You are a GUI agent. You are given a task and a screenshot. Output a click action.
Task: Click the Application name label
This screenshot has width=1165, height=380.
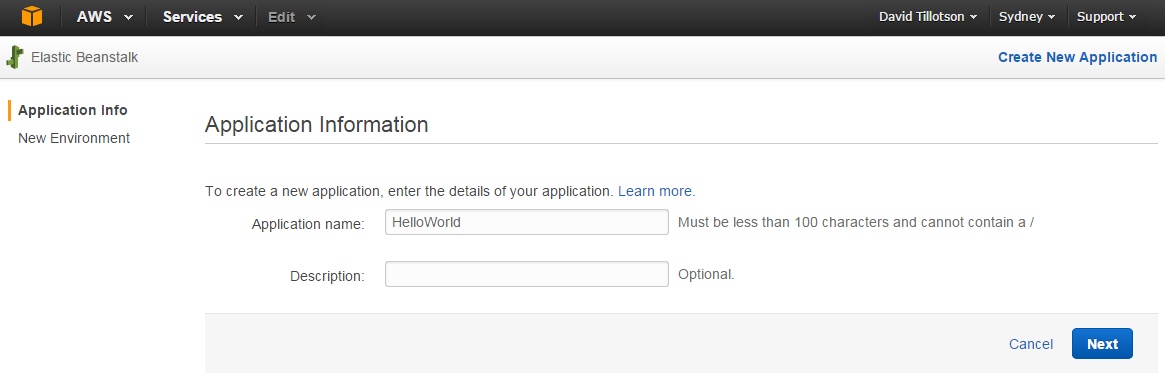click(x=308, y=224)
